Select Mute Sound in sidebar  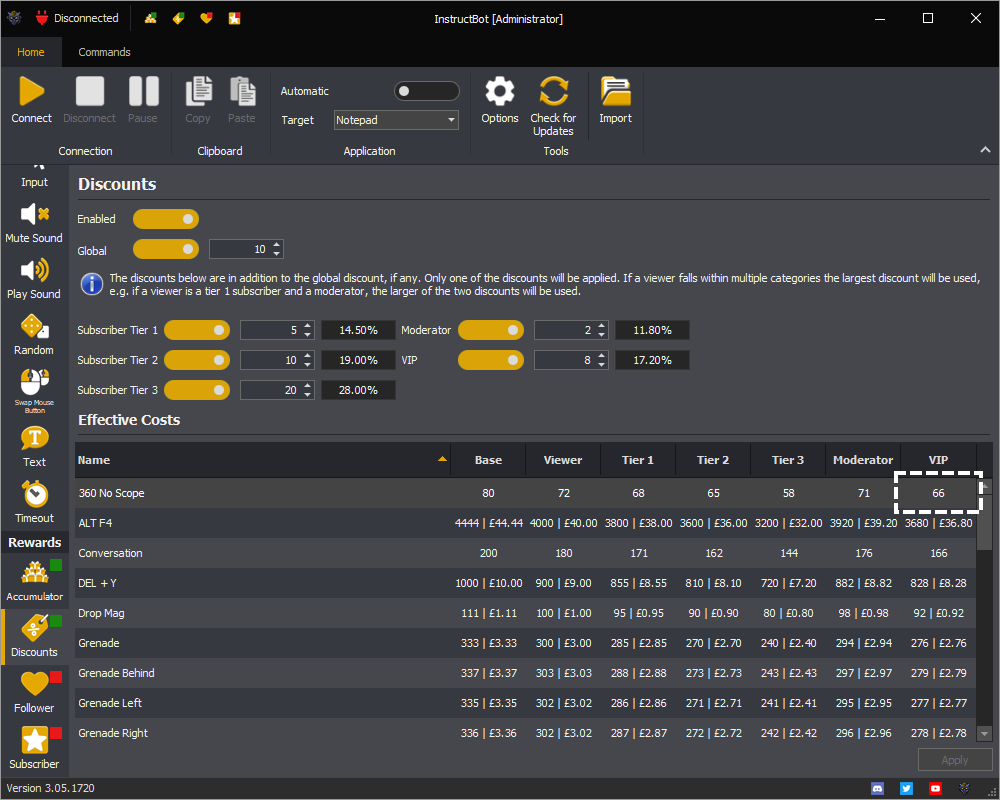pos(34,223)
